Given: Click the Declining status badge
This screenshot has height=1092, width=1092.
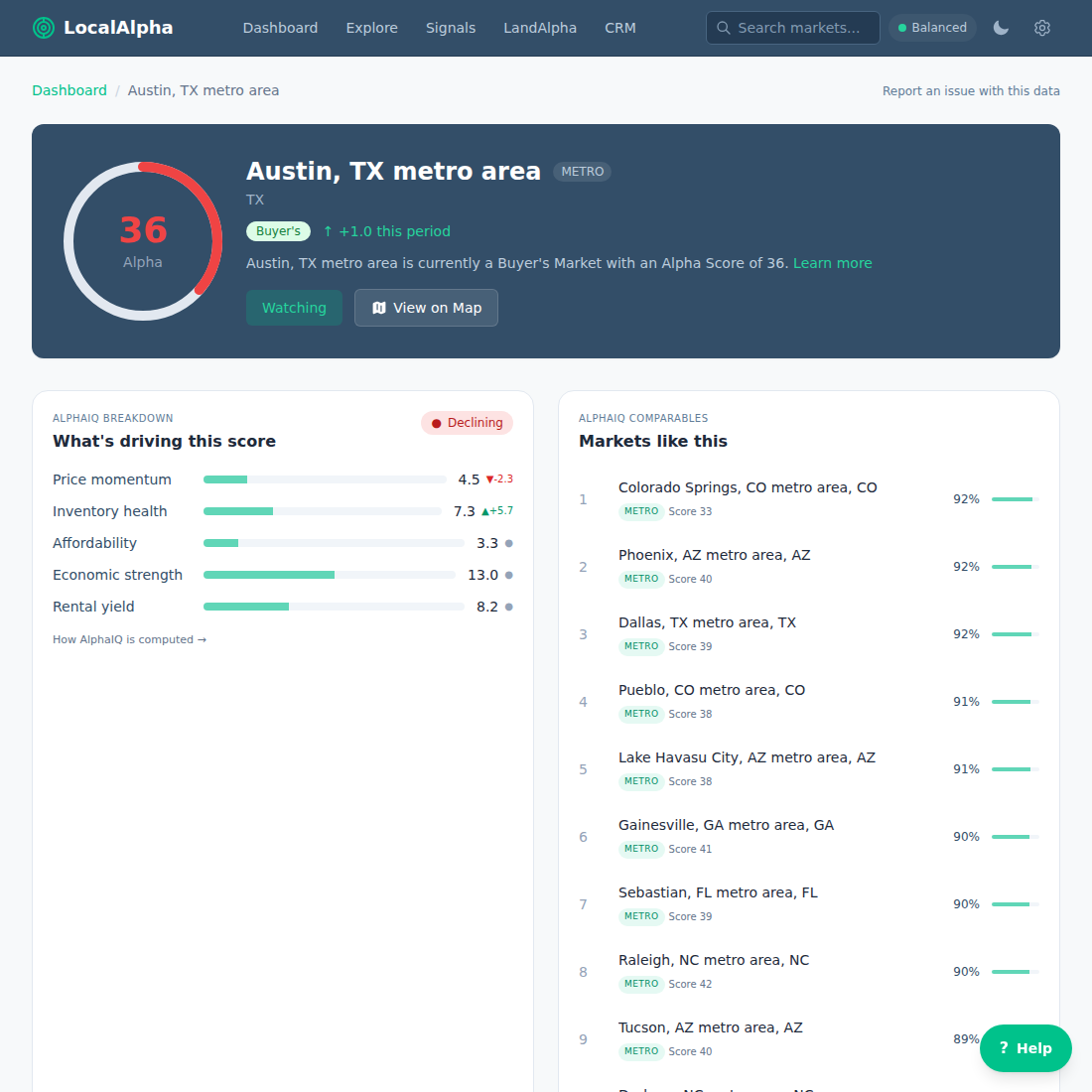Looking at the screenshot, I should [x=467, y=423].
